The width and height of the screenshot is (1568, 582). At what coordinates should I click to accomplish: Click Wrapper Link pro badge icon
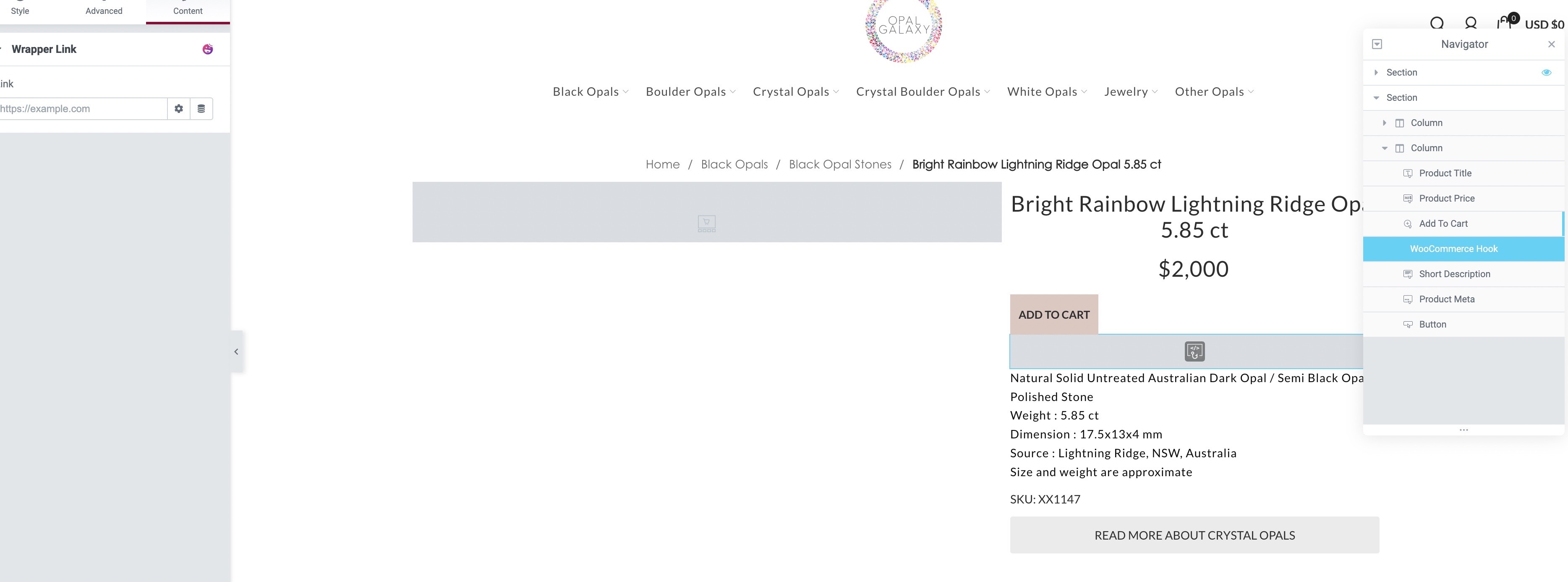(x=208, y=49)
